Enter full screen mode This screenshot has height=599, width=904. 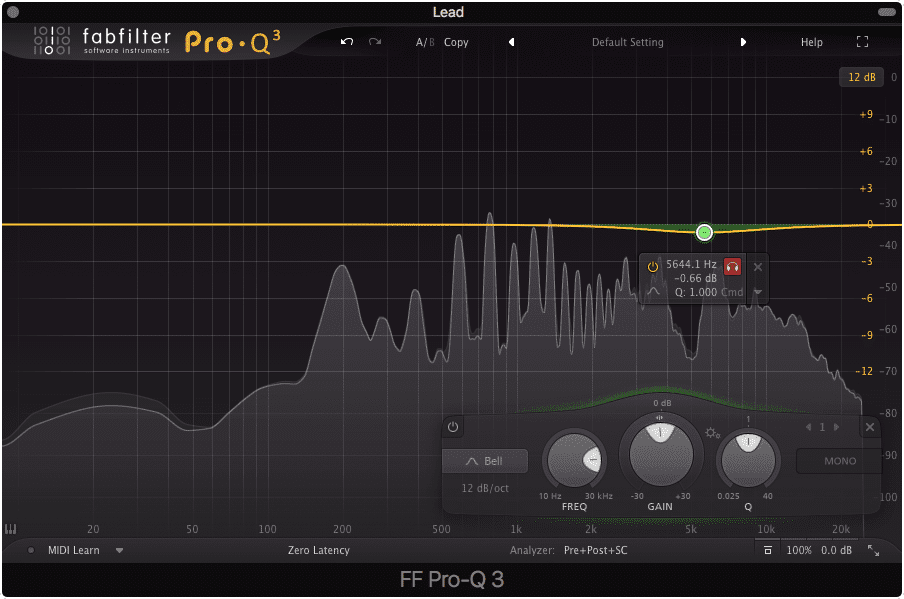pyautogui.click(x=862, y=42)
